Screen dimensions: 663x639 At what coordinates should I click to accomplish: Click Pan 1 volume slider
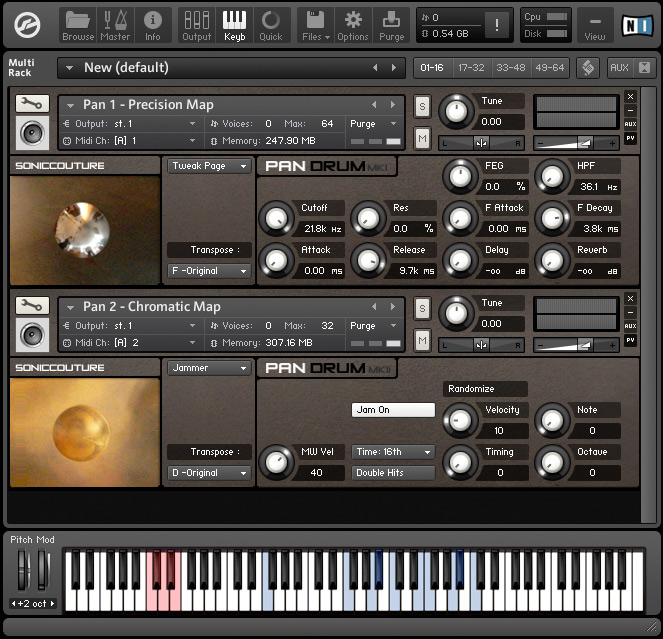pyautogui.click(x=576, y=143)
